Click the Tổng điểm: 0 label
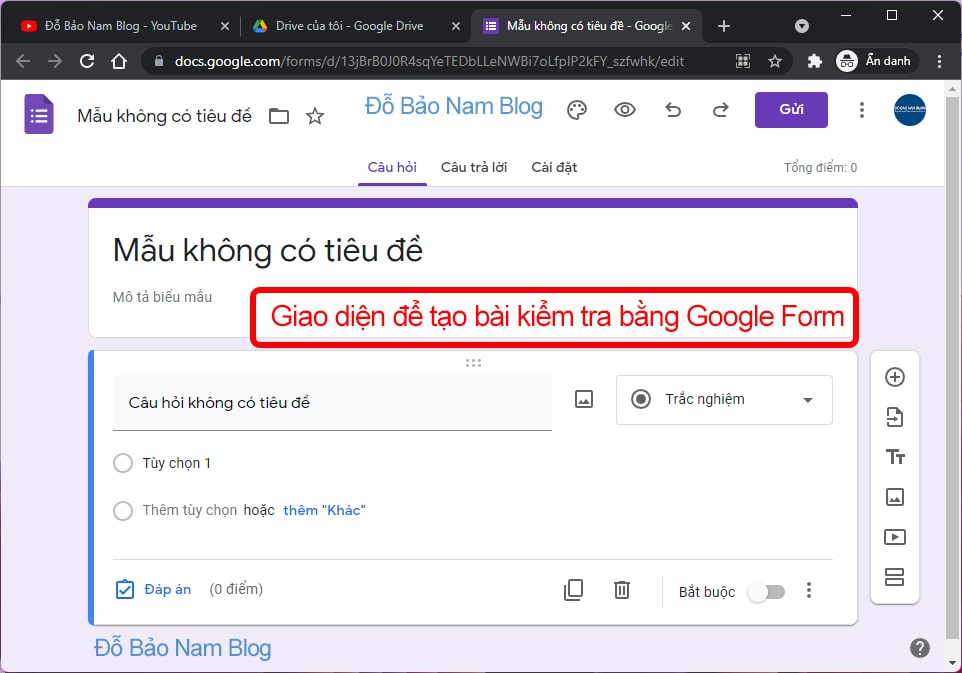Screen dimensions: 962x673 [x=820, y=167]
